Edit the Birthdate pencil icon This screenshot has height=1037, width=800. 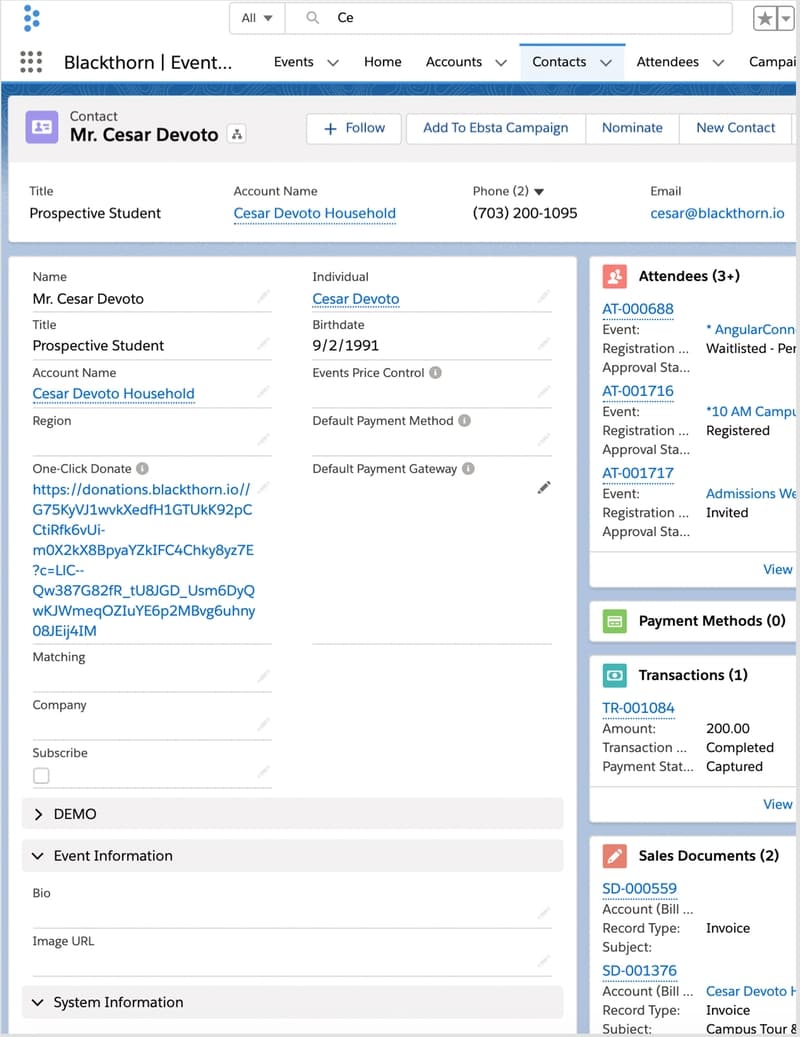click(x=543, y=343)
